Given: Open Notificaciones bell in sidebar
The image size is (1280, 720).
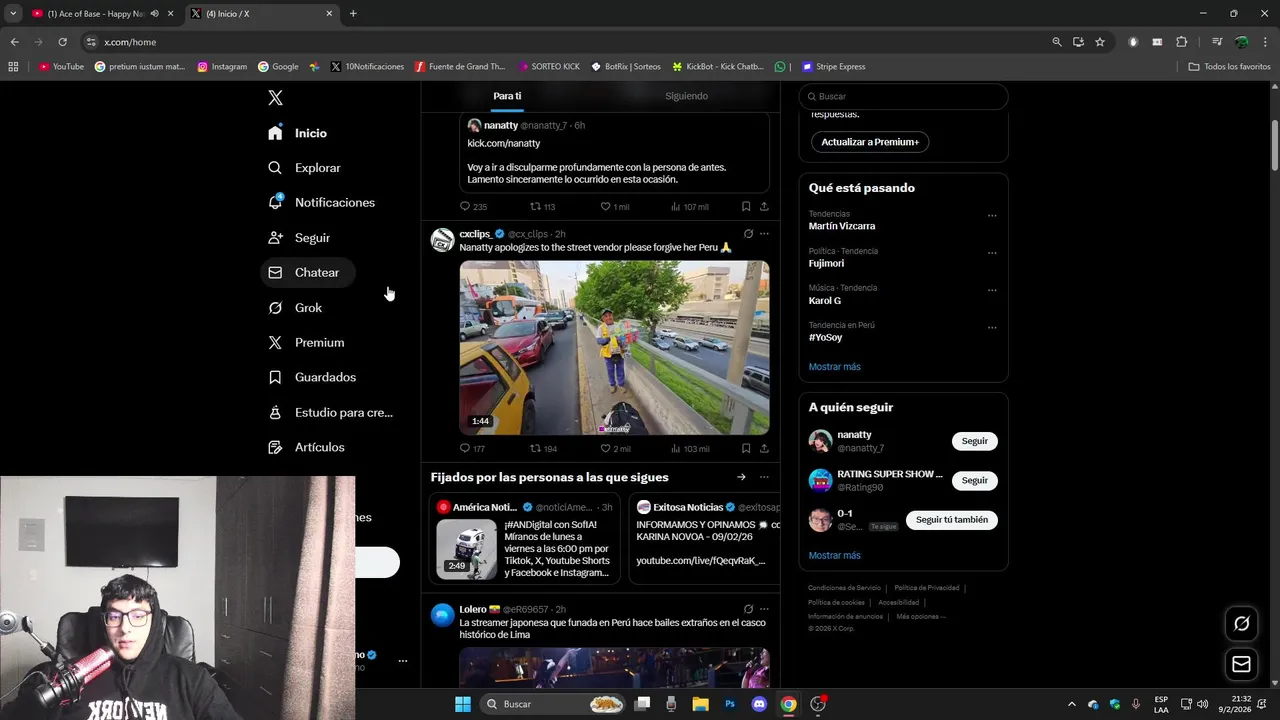Looking at the screenshot, I should tap(322, 202).
